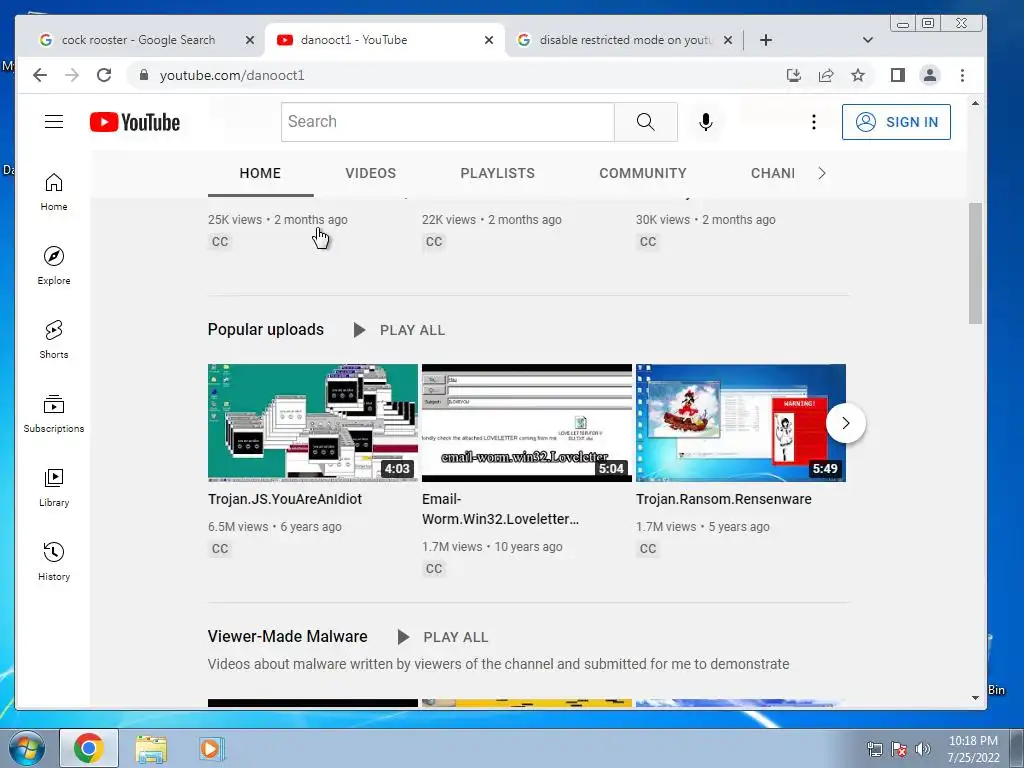Open Library in the sidebar

(54, 488)
